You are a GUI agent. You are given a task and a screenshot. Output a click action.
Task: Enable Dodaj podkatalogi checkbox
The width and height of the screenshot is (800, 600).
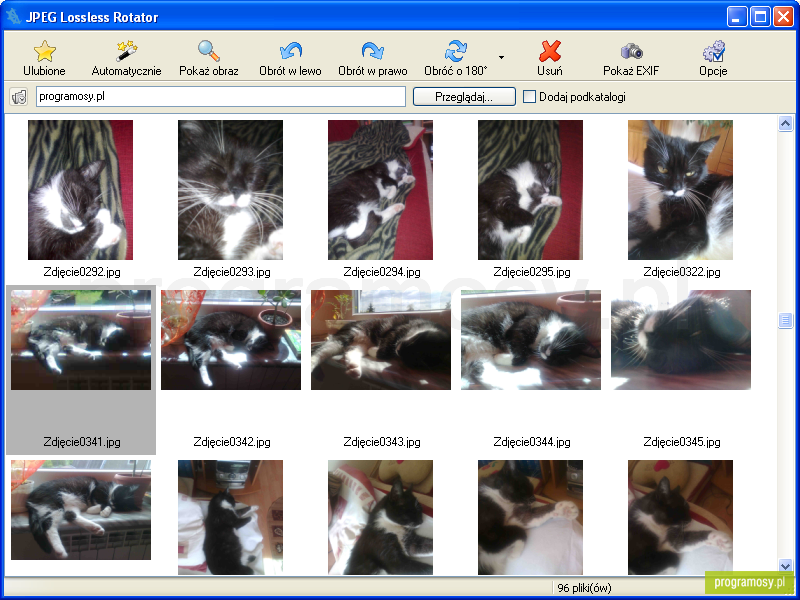tap(530, 97)
